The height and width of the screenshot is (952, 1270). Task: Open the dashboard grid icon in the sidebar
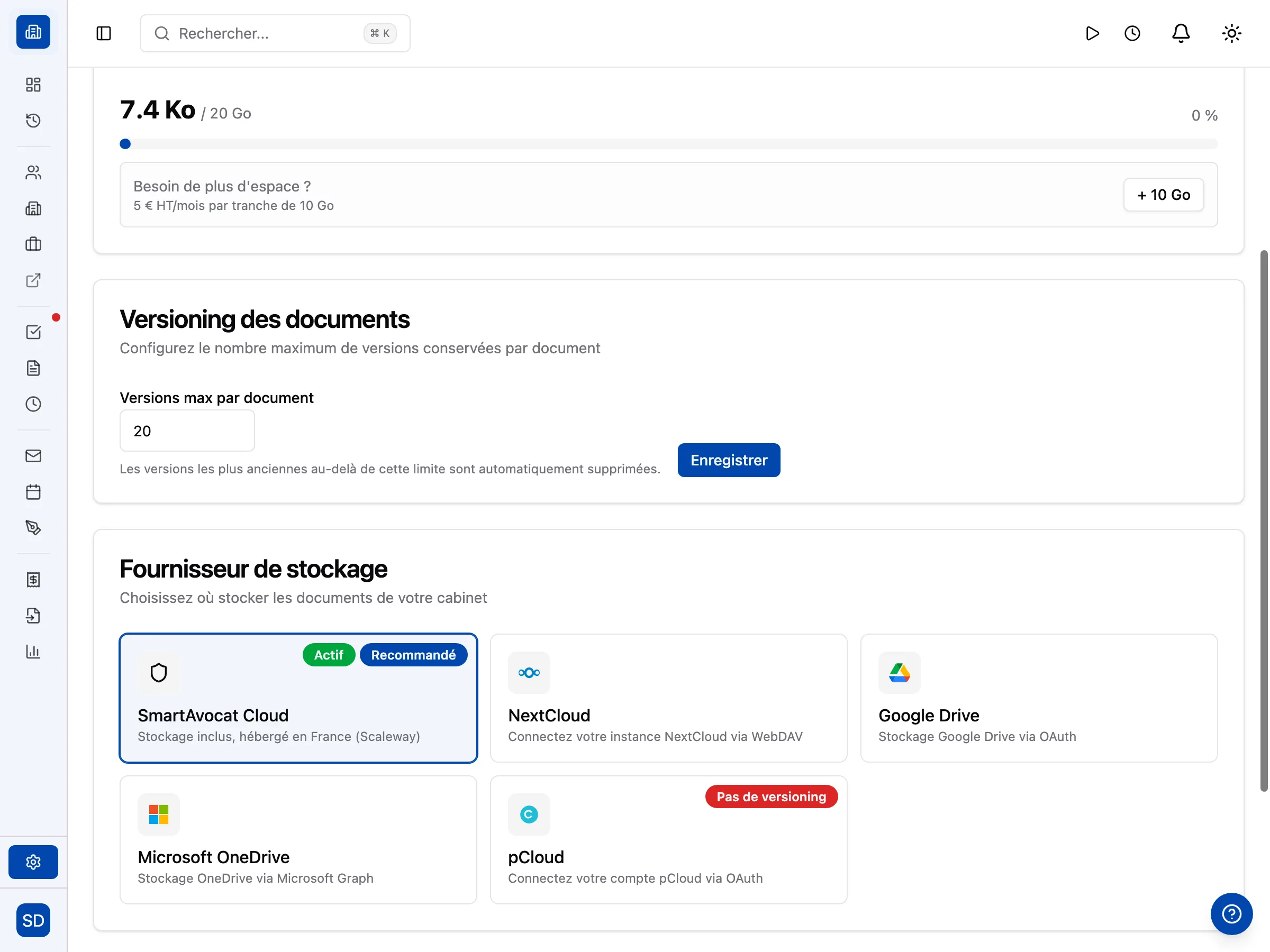point(33,85)
